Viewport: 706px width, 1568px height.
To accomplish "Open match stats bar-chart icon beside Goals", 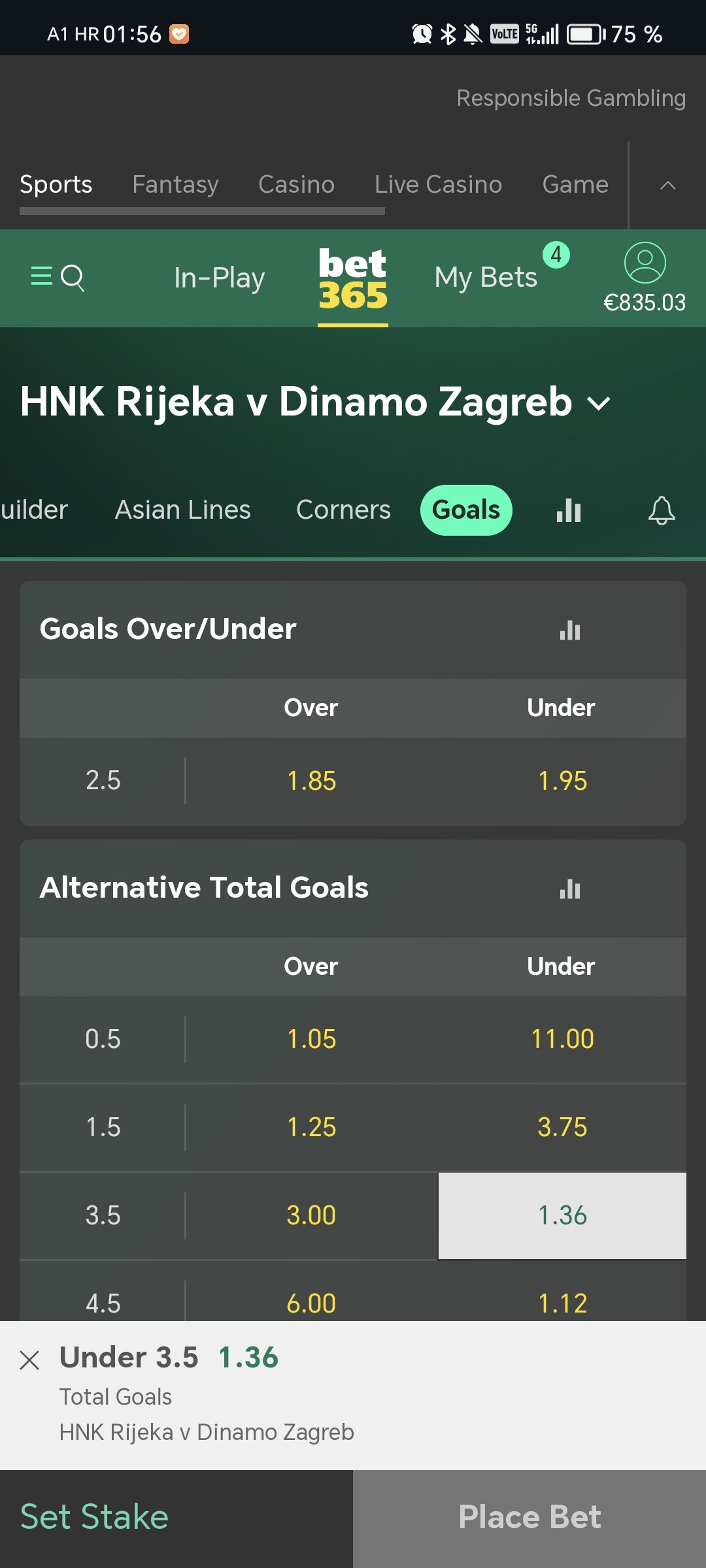I will tap(569, 510).
